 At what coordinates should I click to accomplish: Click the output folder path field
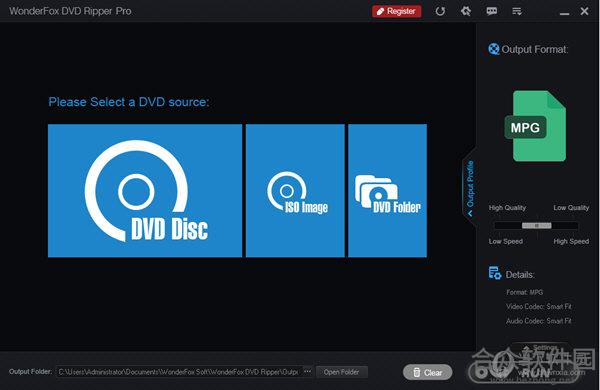[x=179, y=372]
